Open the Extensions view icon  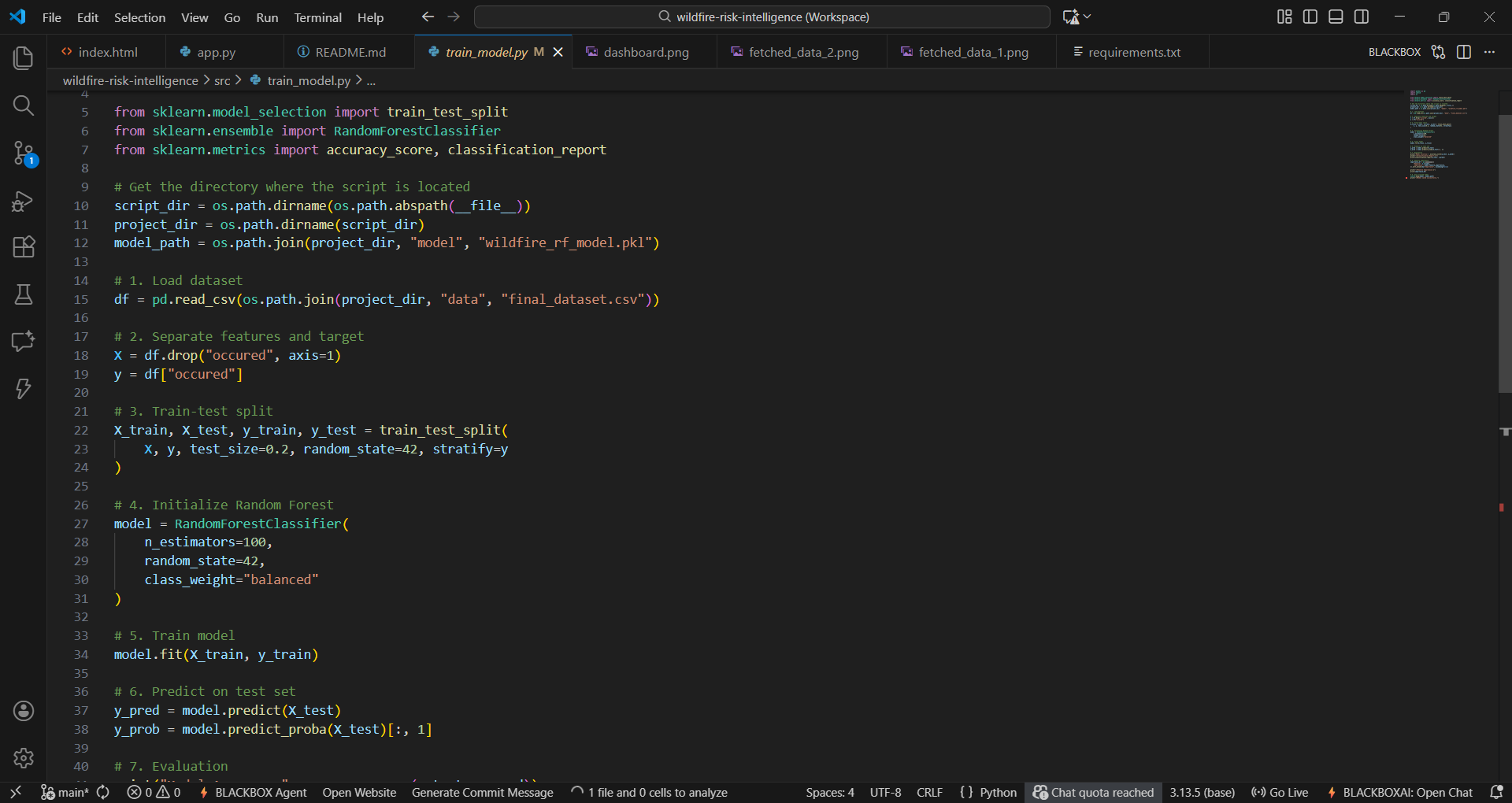24,247
